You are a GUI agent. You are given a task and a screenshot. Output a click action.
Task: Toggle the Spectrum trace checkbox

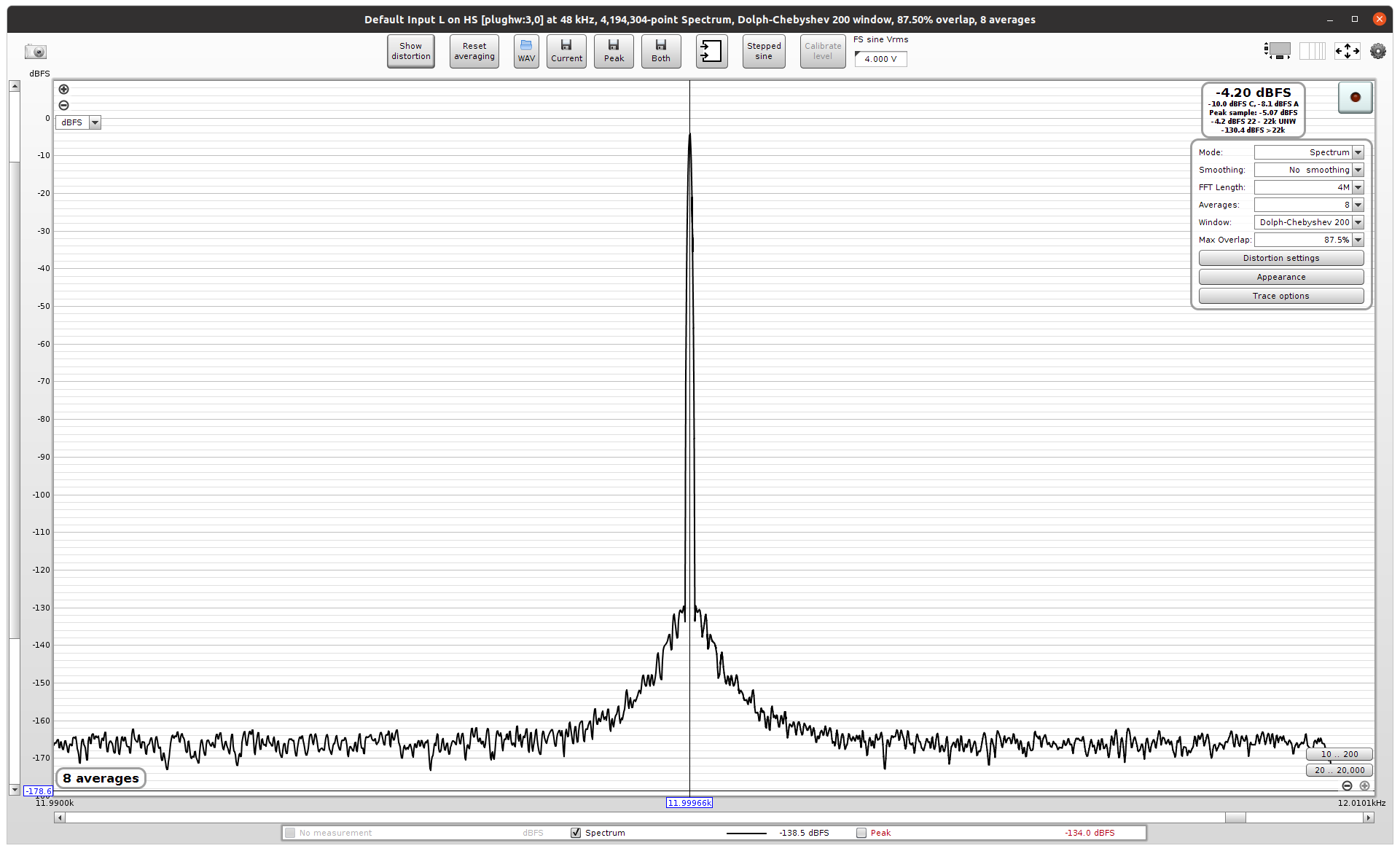point(576,833)
